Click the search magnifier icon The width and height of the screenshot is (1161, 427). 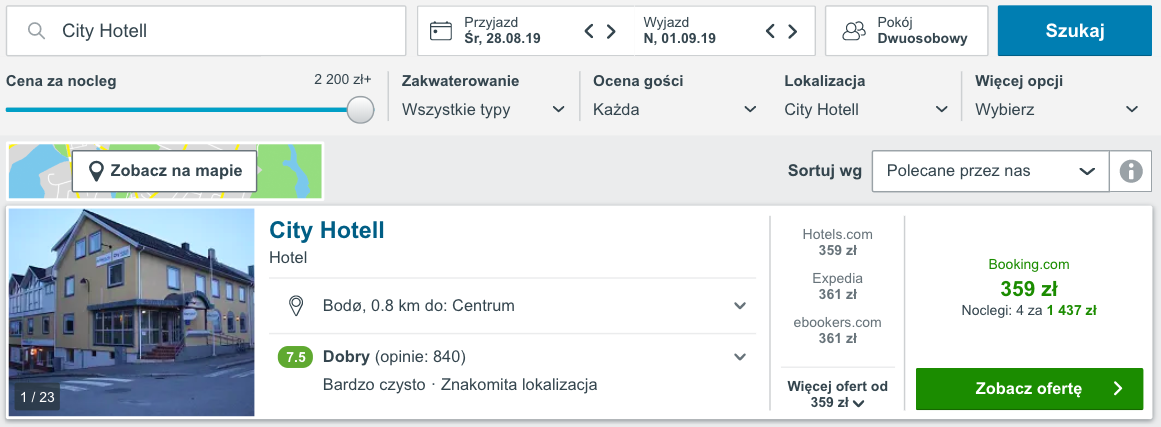click(37, 31)
